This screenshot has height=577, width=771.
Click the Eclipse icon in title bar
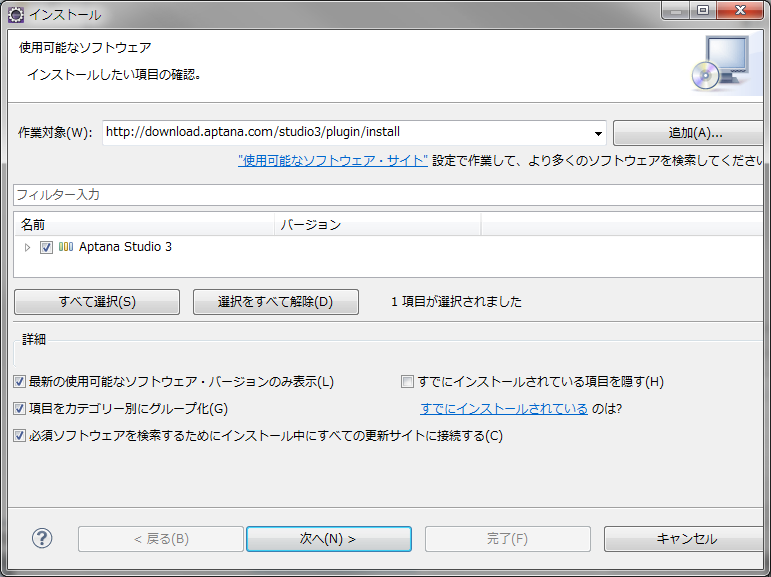pyautogui.click(x=16, y=14)
